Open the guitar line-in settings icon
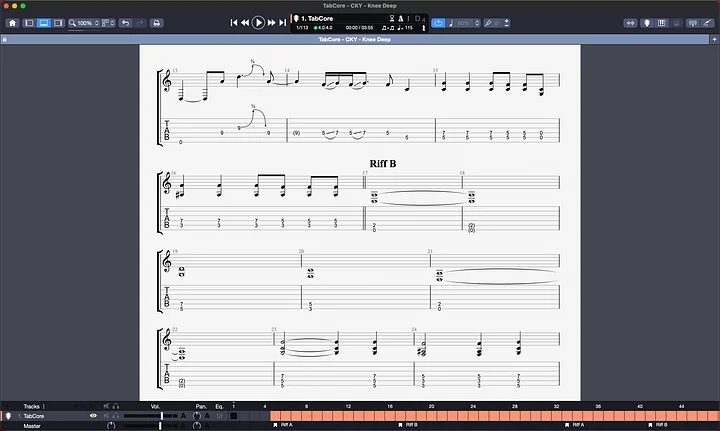The image size is (720, 431). [x=708, y=23]
